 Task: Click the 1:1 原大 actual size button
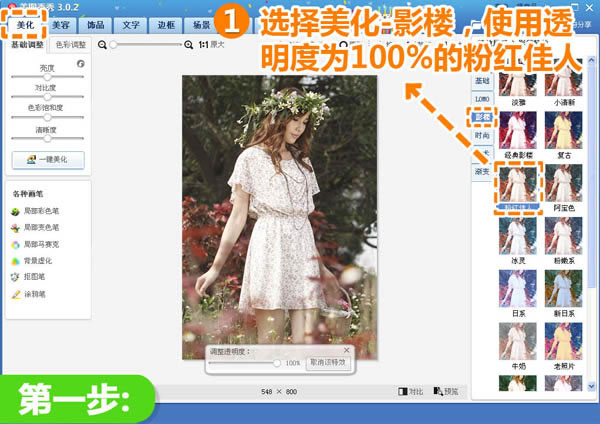(211, 45)
